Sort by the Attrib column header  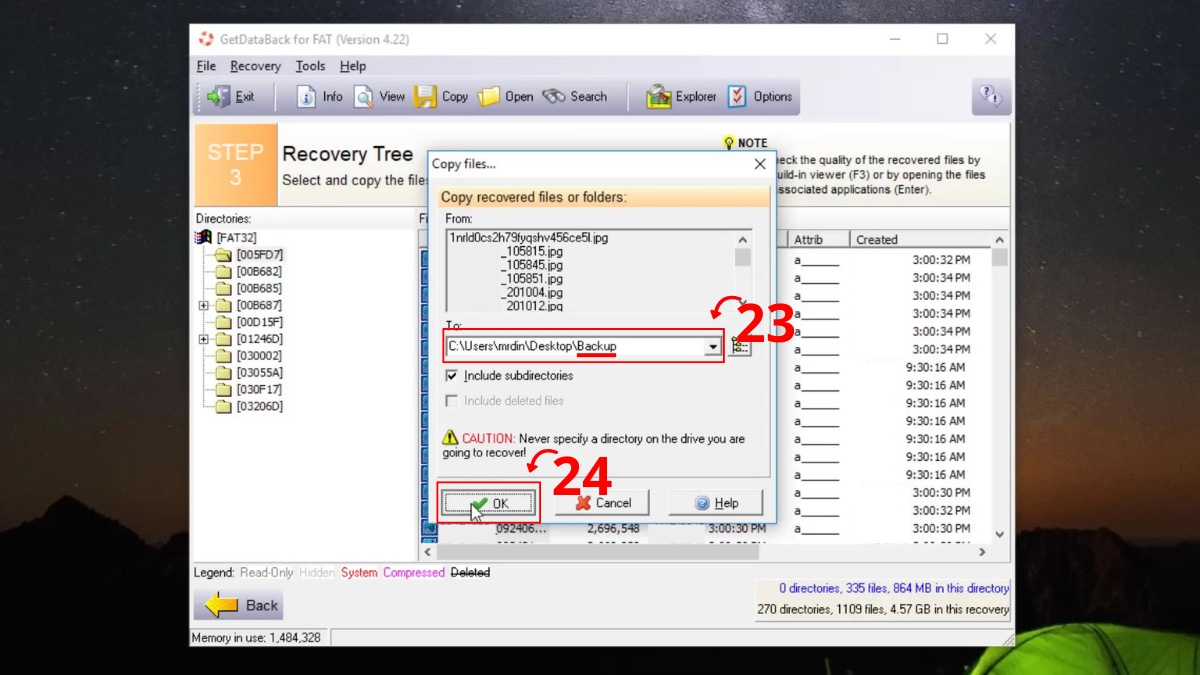(x=818, y=240)
